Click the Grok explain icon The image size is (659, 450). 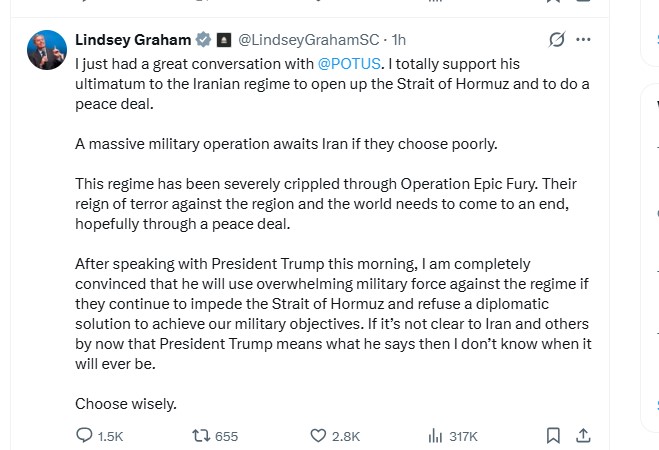(x=557, y=40)
